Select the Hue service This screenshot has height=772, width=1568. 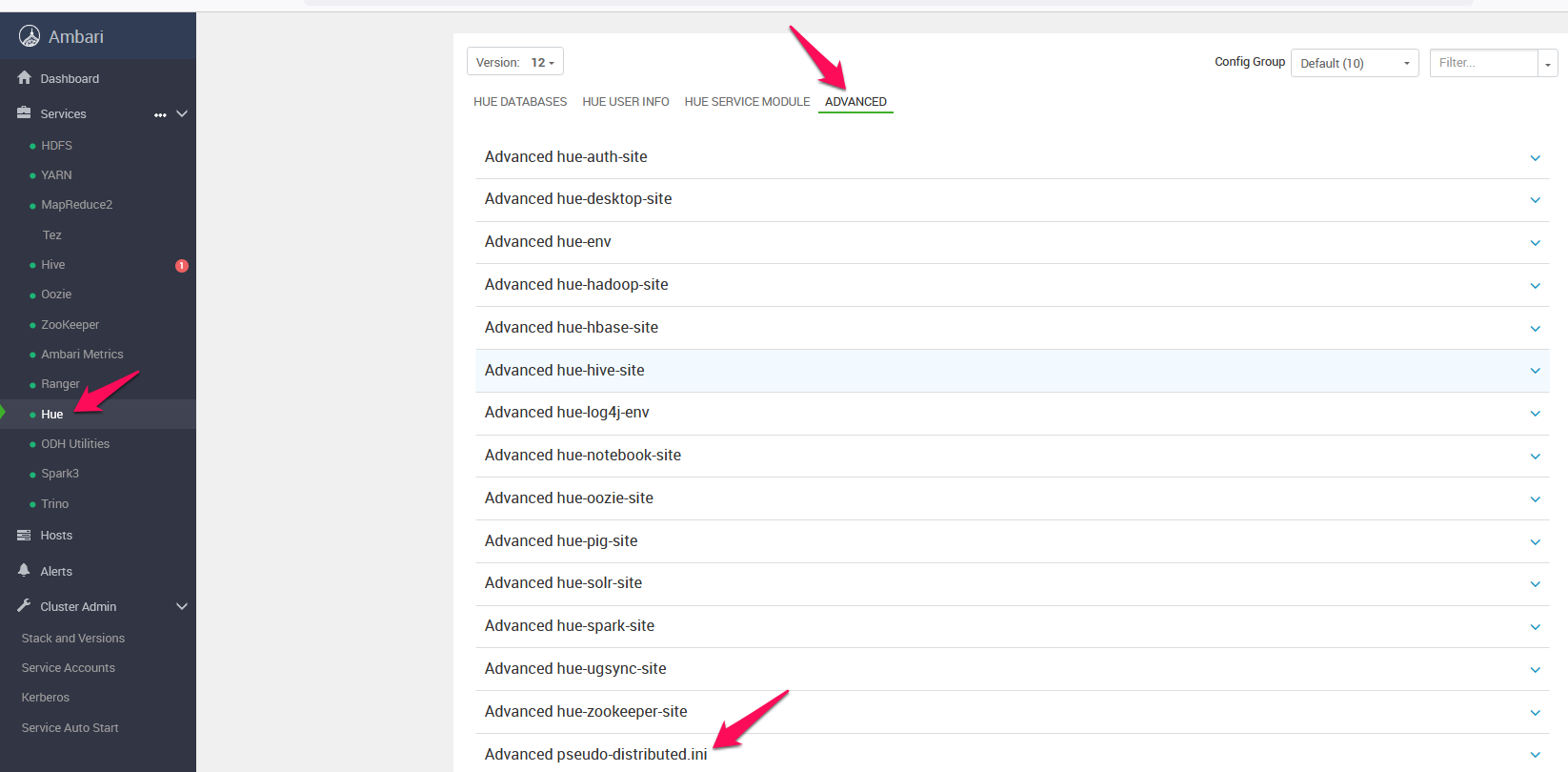[51, 415]
